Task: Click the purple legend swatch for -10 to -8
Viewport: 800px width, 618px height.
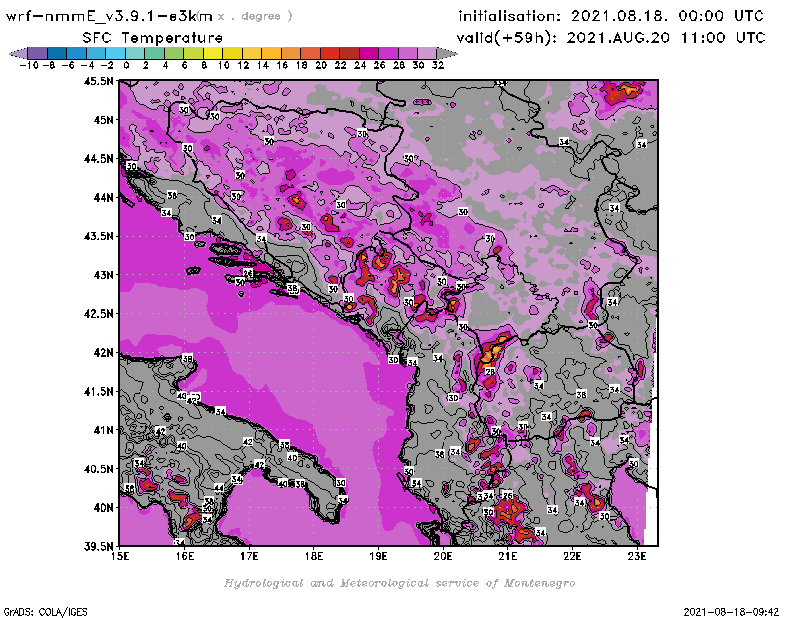Action: [x=38, y=53]
